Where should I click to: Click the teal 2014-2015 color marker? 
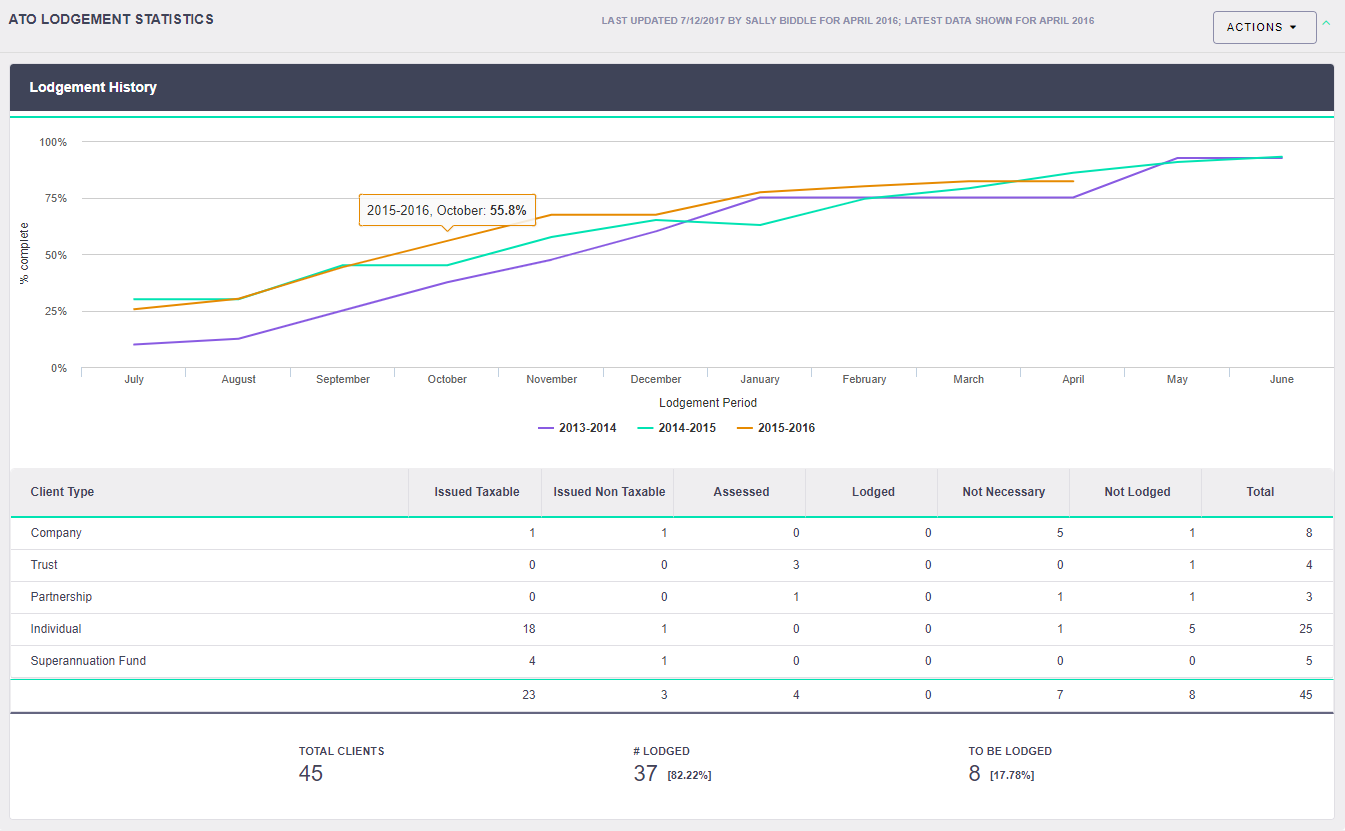coord(647,427)
